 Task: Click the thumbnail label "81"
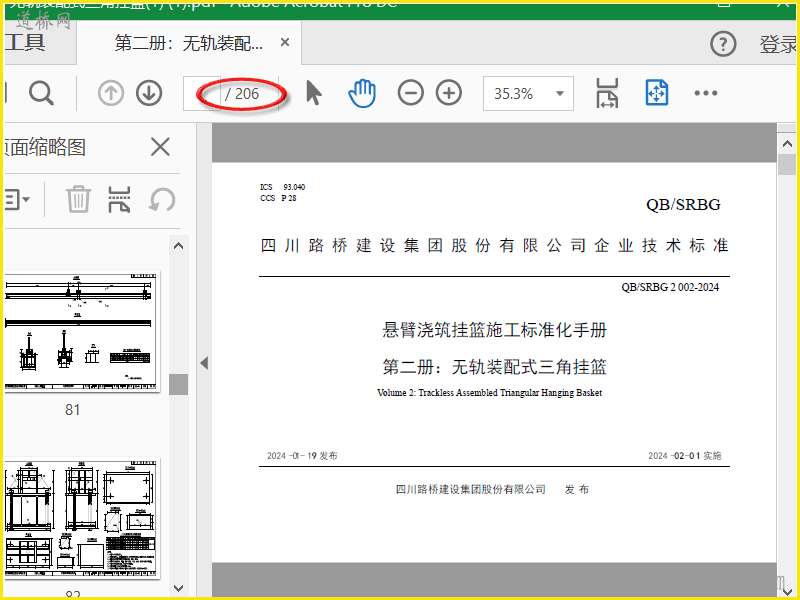[x=72, y=410]
